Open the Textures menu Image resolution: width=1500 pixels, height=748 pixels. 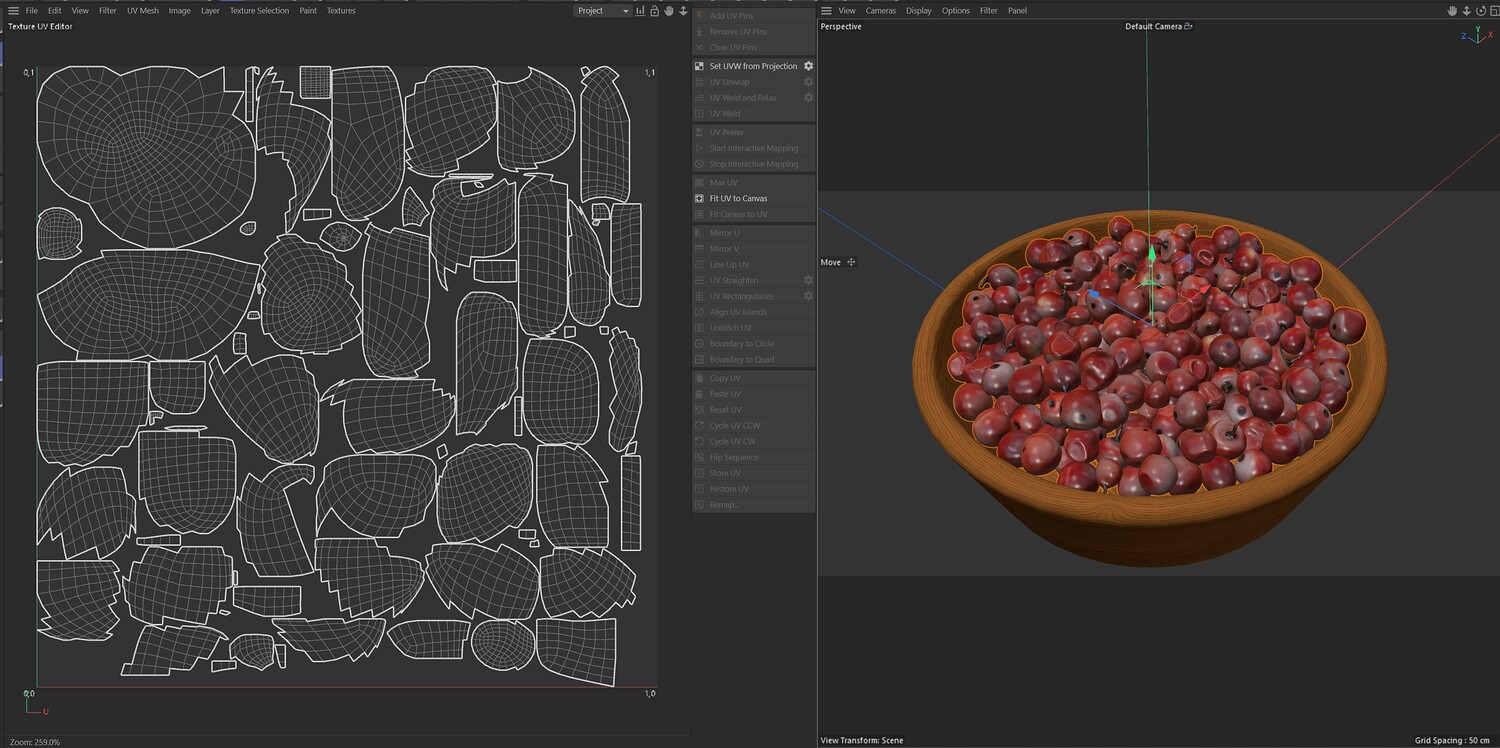tap(341, 11)
